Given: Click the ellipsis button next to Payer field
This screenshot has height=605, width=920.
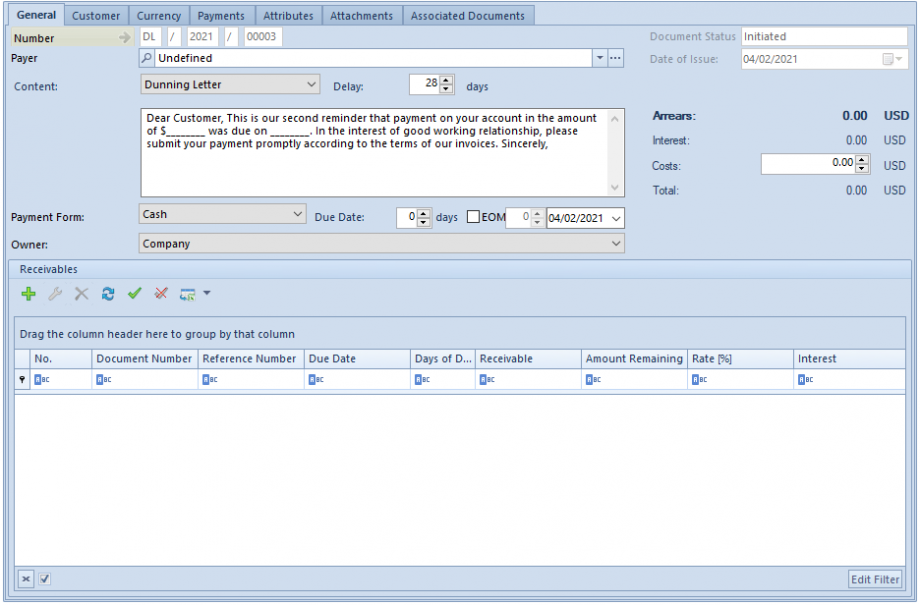Looking at the screenshot, I should click(x=616, y=58).
